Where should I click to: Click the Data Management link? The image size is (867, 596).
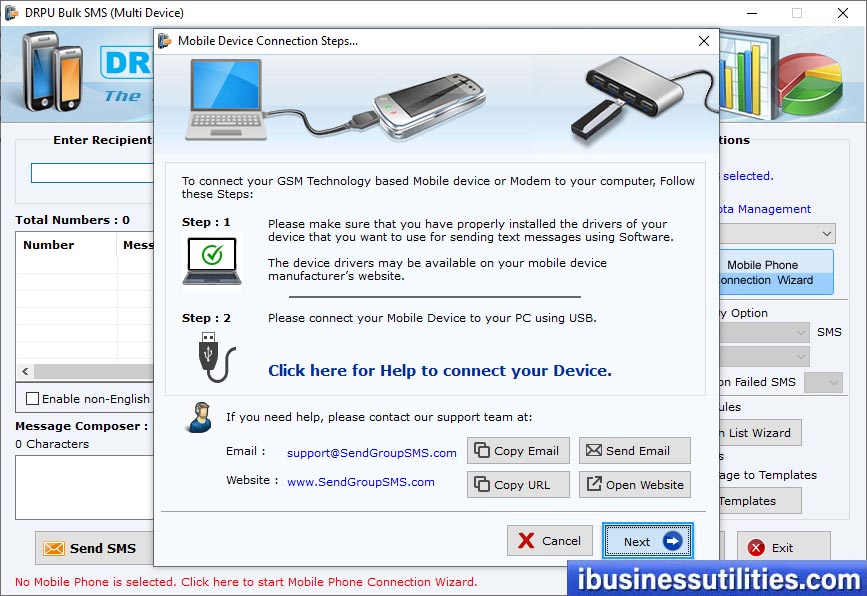(765, 209)
